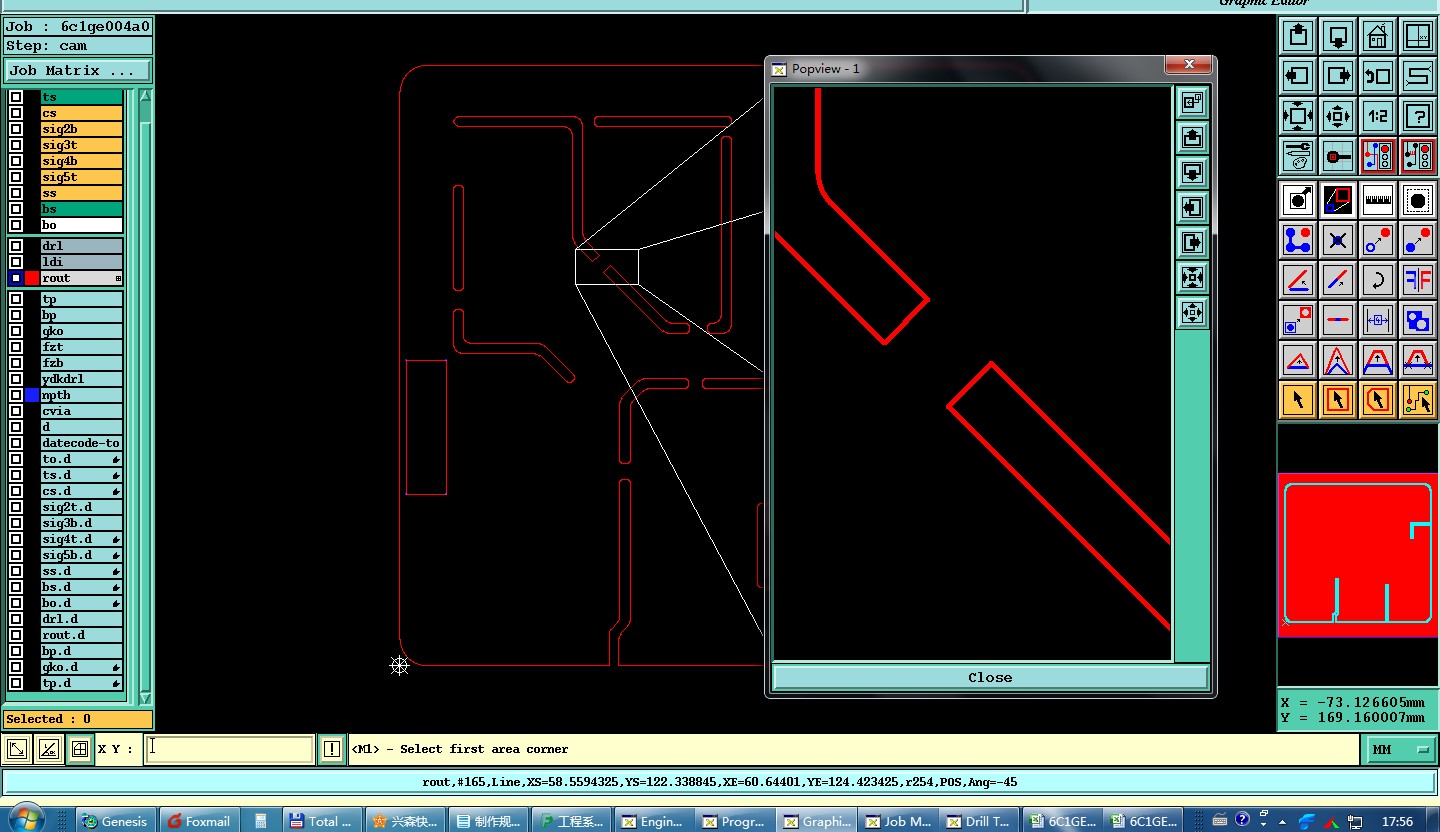1440x832 pixels.
Task: Click layer list scroll-down arrow
Action: click(145, 697)
